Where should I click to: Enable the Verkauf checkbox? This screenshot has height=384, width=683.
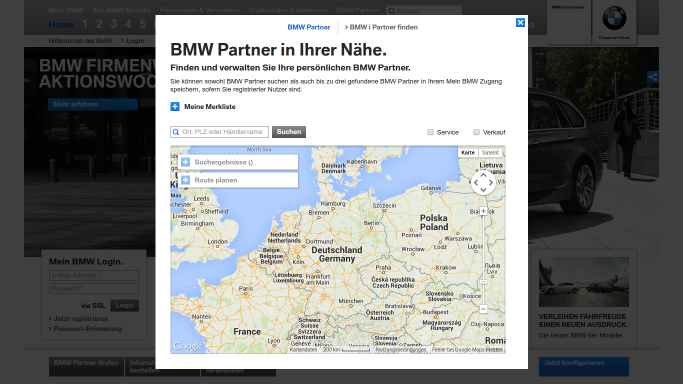(x=477, y=132)
